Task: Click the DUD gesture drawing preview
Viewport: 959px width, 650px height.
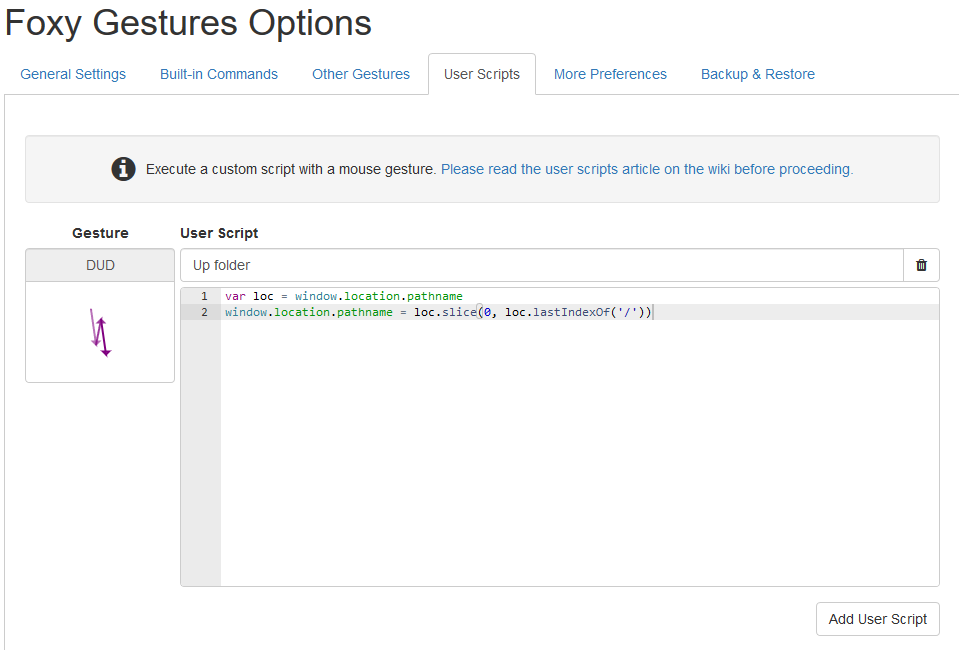Action: tap(100, 332)
